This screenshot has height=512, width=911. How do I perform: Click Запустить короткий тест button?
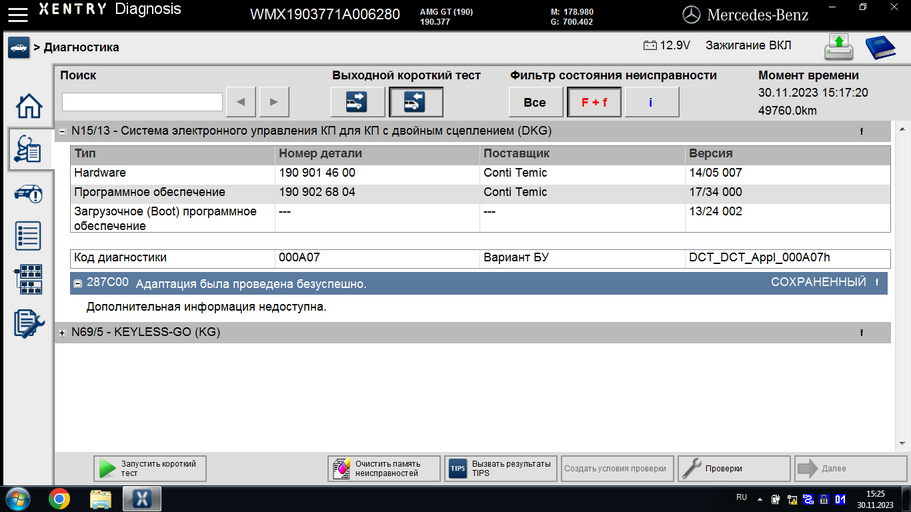pos(150,468)
